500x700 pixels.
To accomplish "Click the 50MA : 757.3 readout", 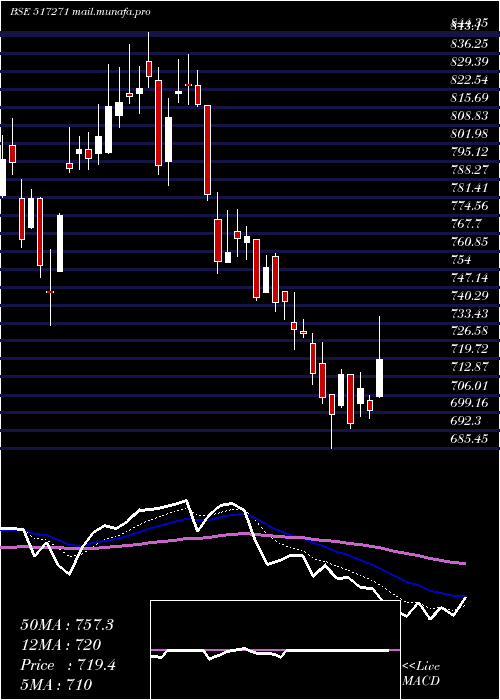I will tap(67, 625).
